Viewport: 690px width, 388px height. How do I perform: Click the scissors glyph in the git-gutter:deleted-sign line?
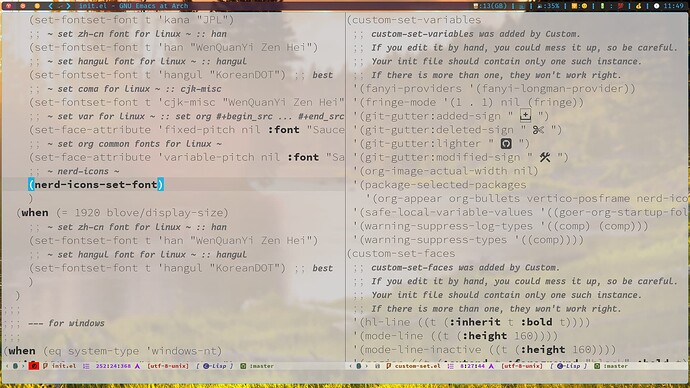tap(538, 130)
